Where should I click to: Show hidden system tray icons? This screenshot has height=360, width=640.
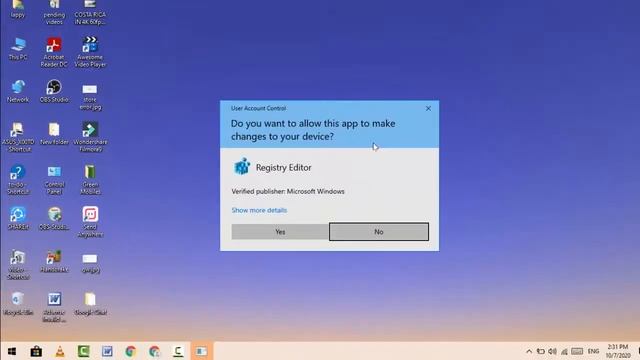click(529, 351)
